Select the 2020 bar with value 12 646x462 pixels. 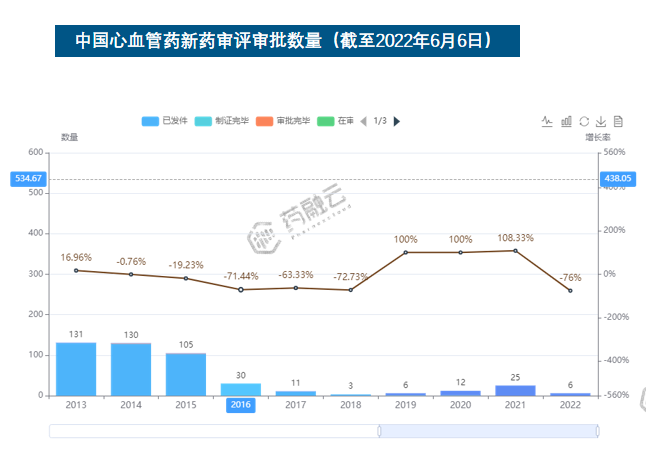[x=461, y=394]
